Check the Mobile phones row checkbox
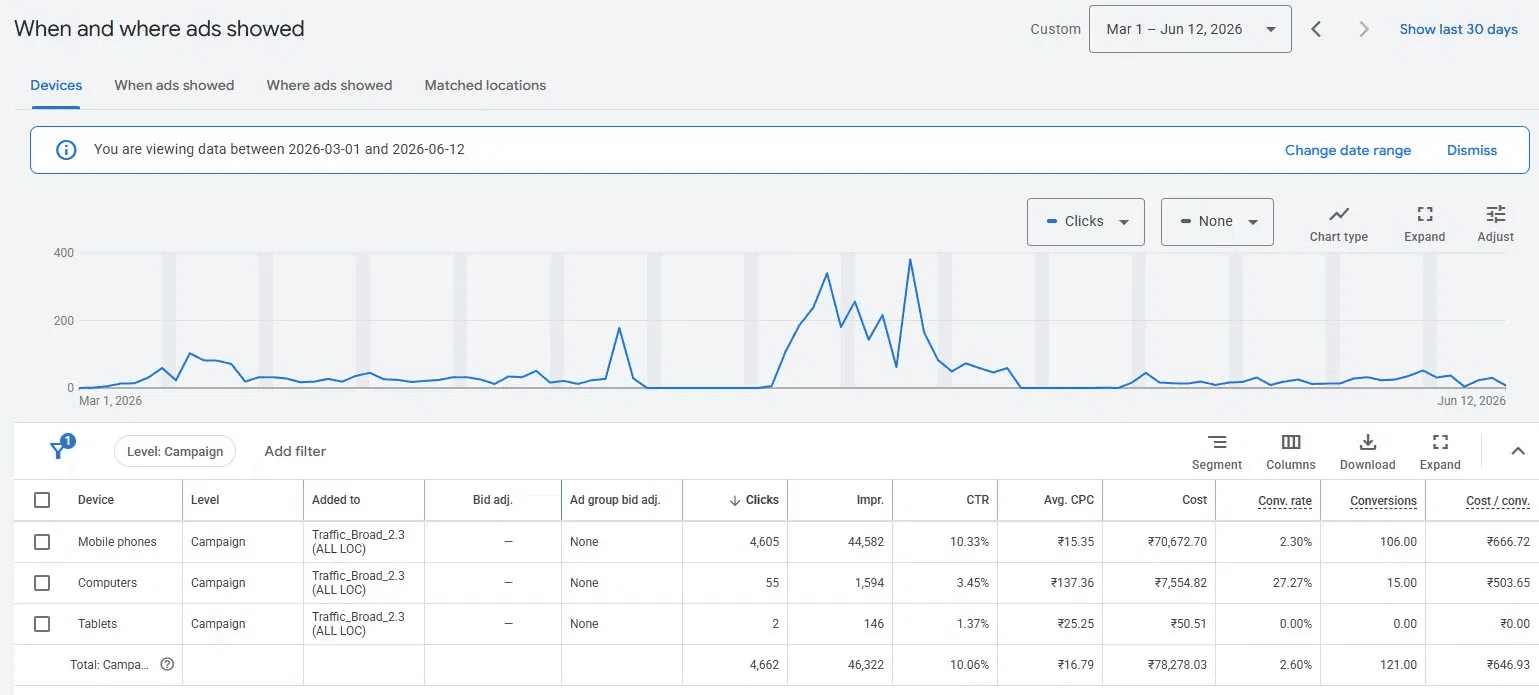This screenshot has width=1539, height=695. click(42, 542)
